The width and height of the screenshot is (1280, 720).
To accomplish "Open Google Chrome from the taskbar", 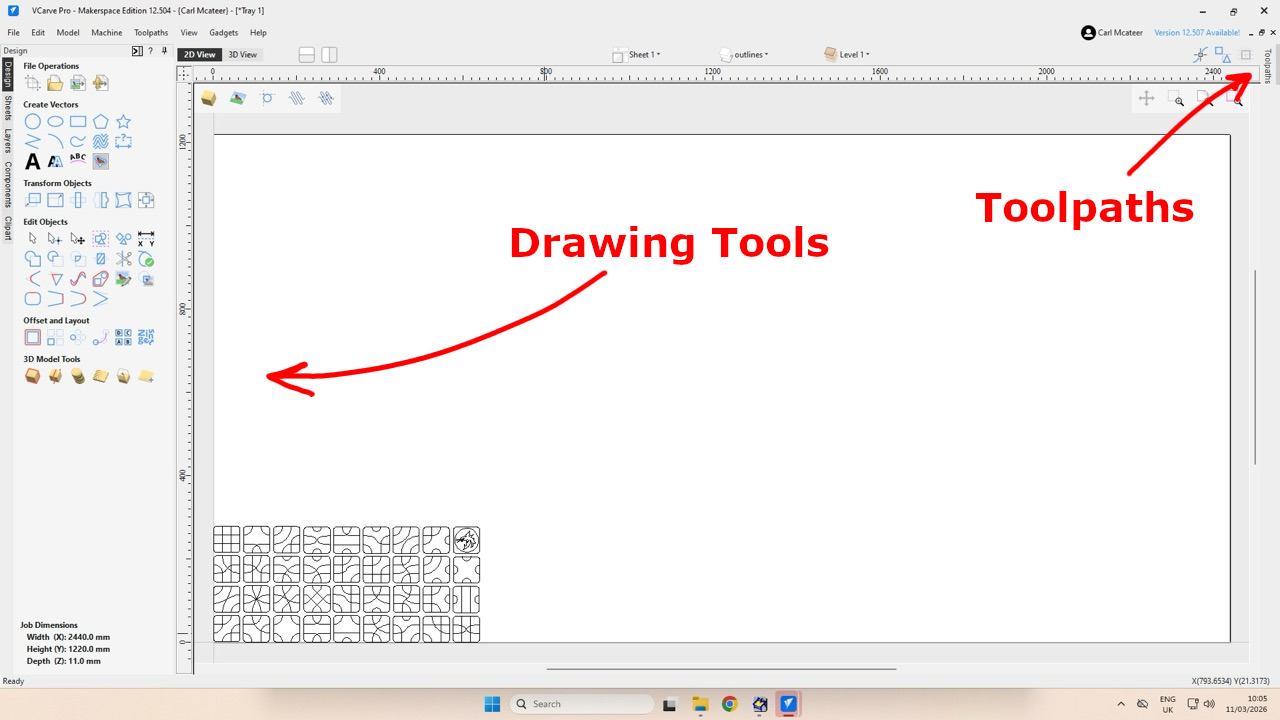I will [x=729, y=704].
